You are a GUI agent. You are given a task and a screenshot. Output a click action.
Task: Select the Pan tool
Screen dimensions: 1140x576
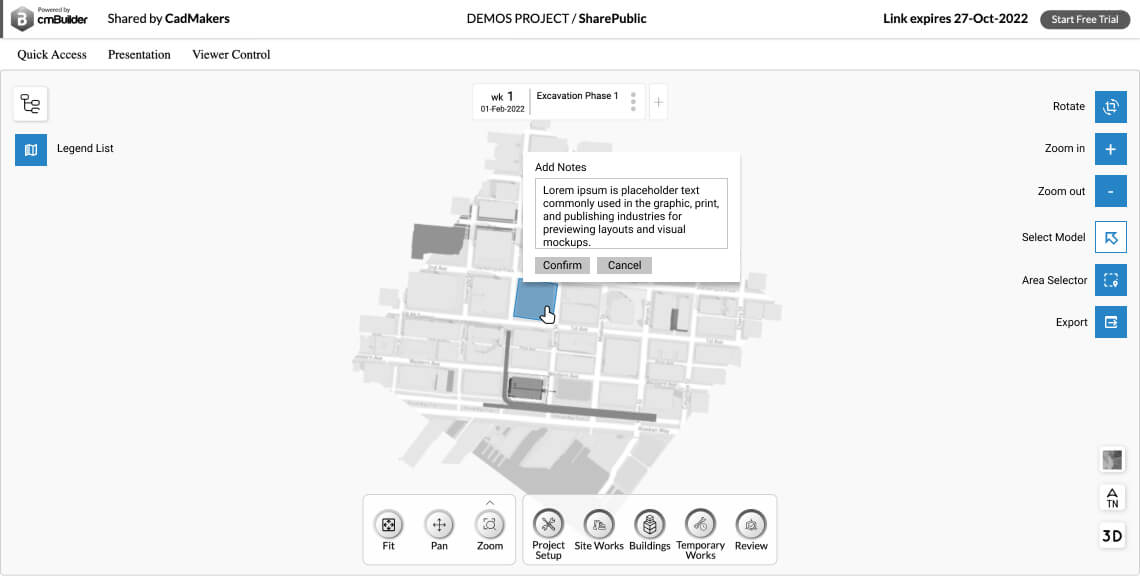pyautogui.click(x=439, y=524)
